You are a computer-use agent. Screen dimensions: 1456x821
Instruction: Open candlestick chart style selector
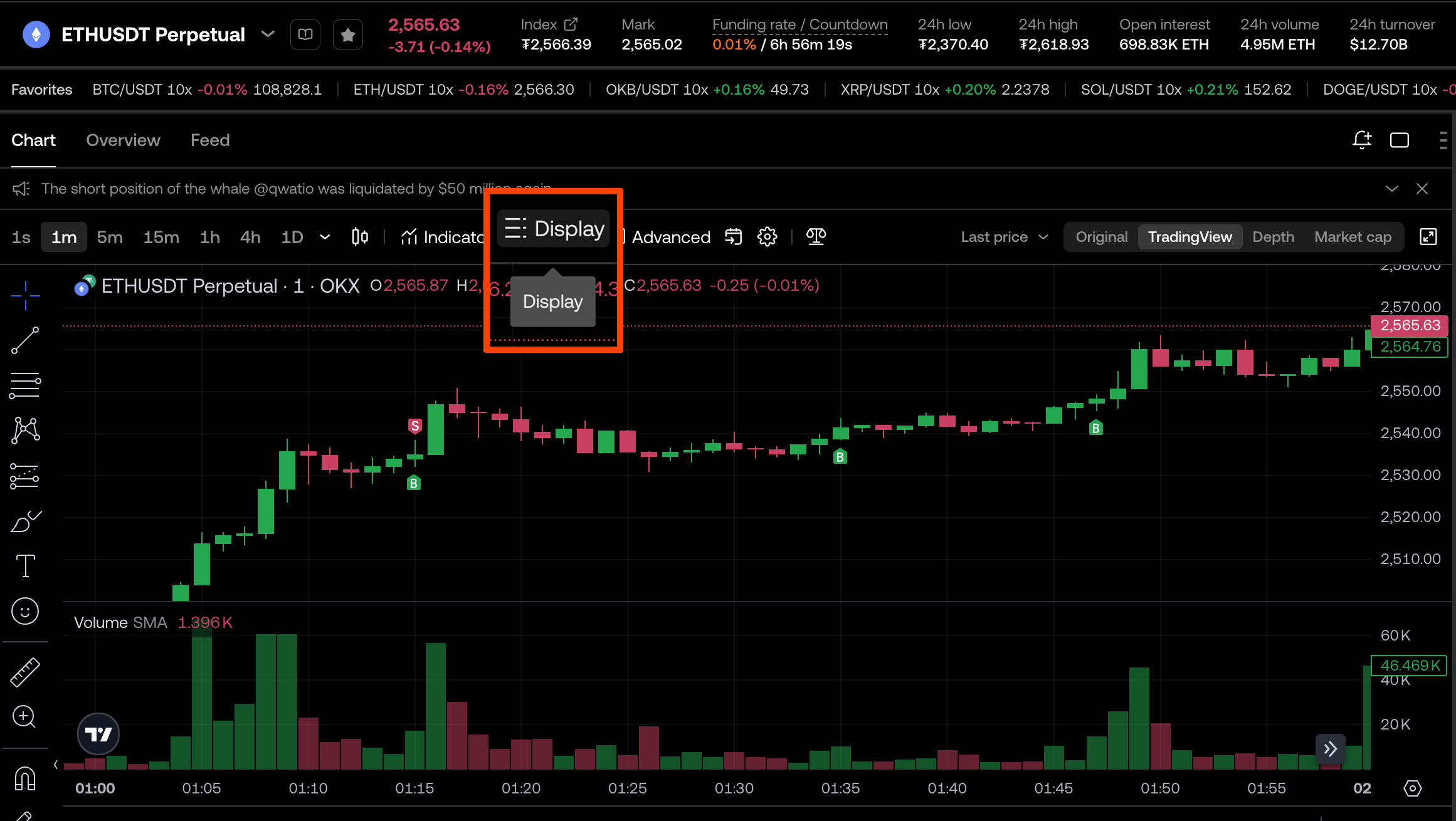click(x=360, y=237)
